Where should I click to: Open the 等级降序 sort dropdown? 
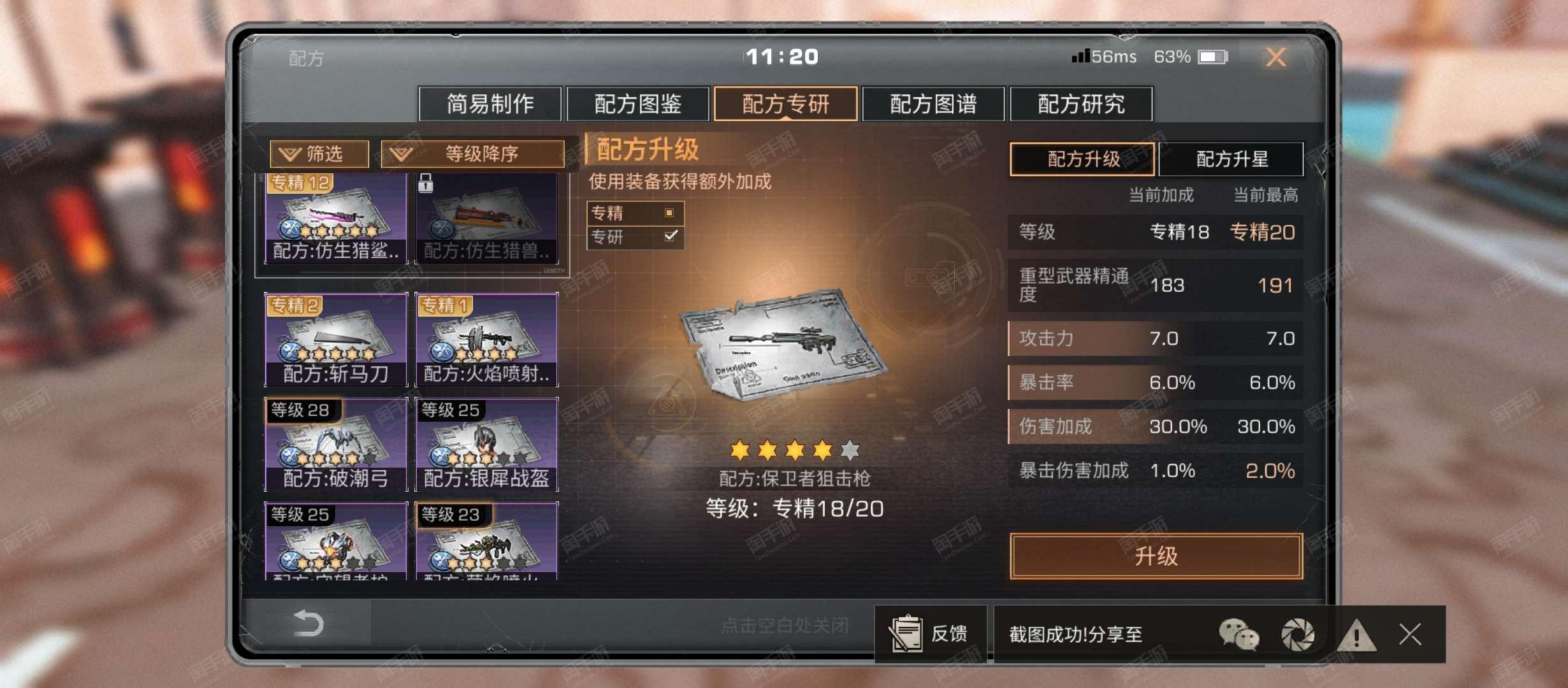[x=472, y=154]
